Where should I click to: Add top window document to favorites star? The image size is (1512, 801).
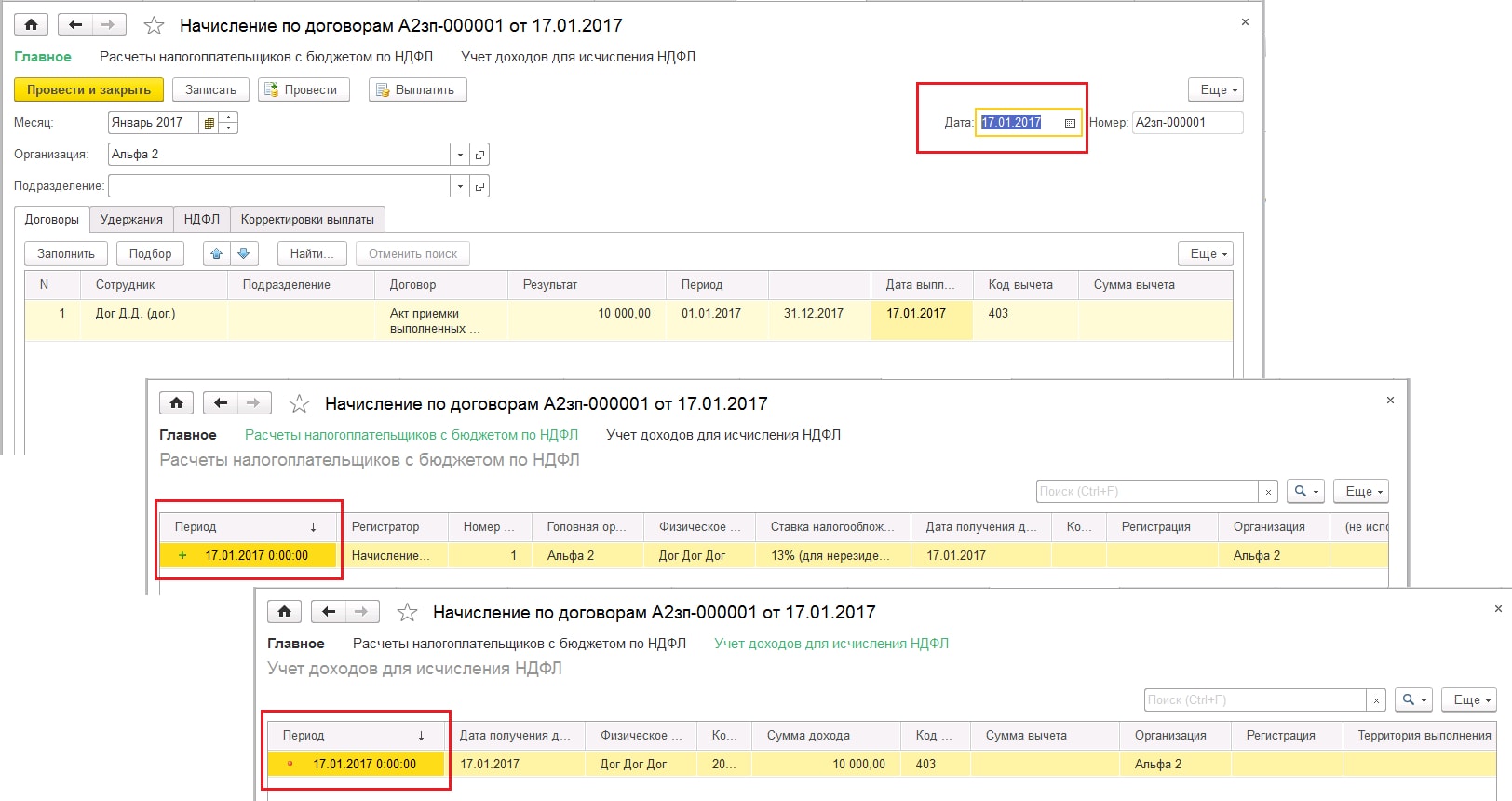[x=154, y=25]
